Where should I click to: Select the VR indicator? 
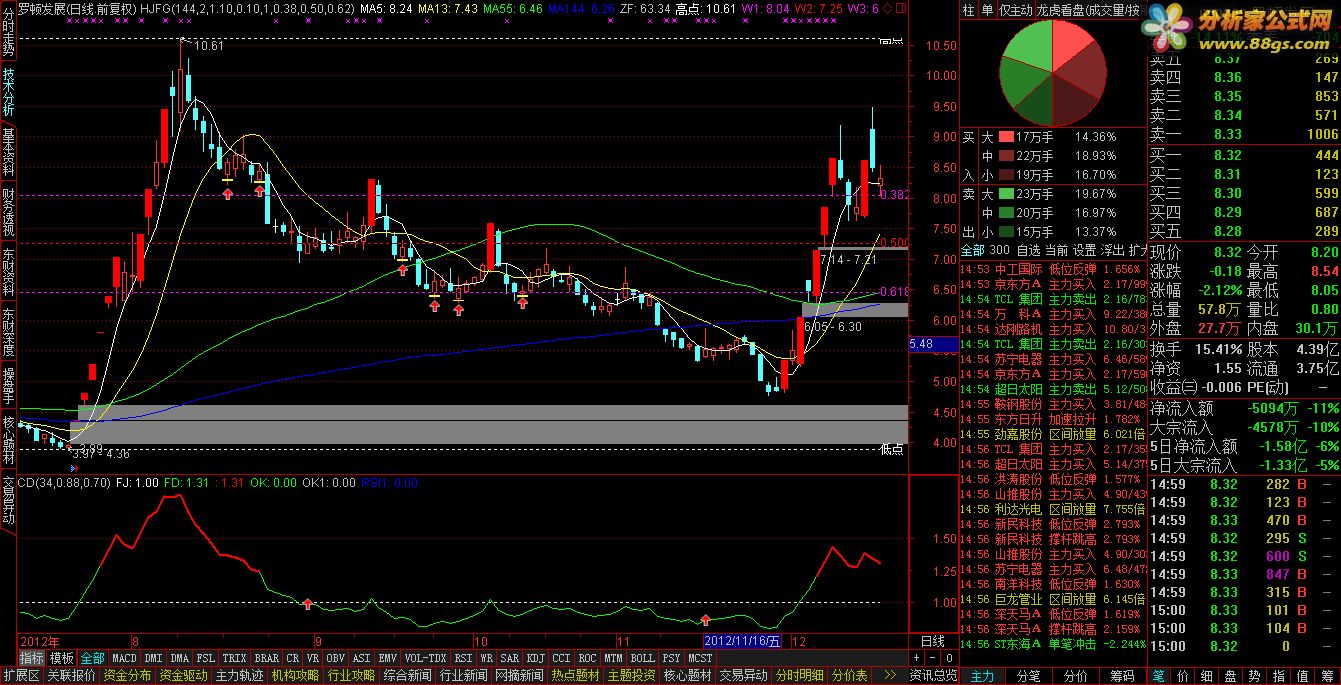coord(312,659)
